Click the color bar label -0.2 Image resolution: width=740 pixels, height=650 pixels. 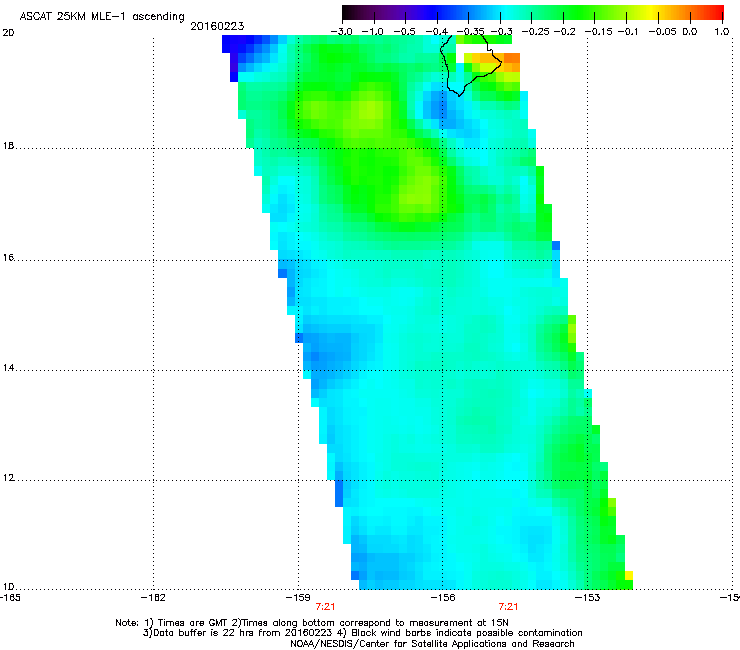click(x=564, y=32)
